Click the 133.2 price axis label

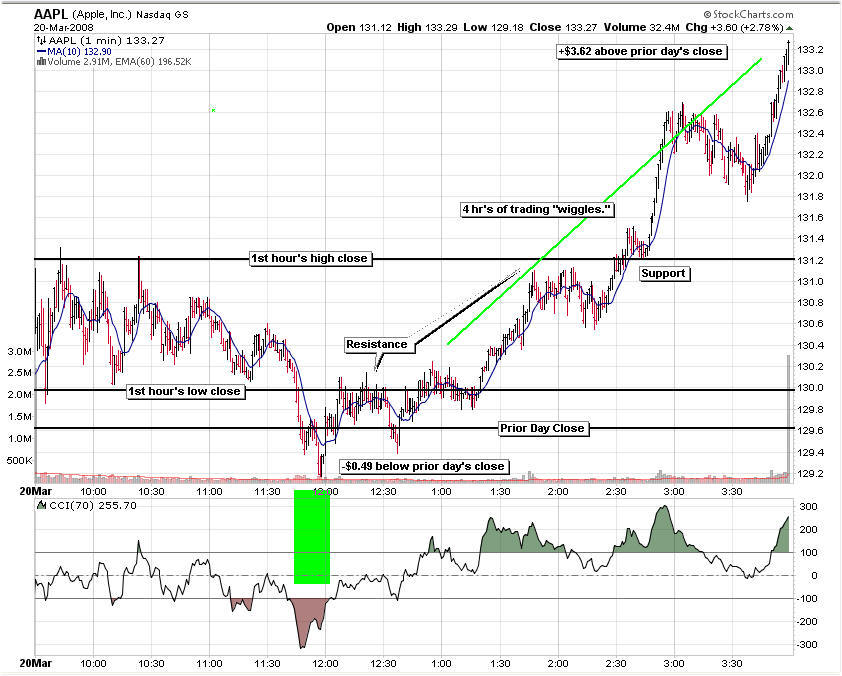[810, 49]
